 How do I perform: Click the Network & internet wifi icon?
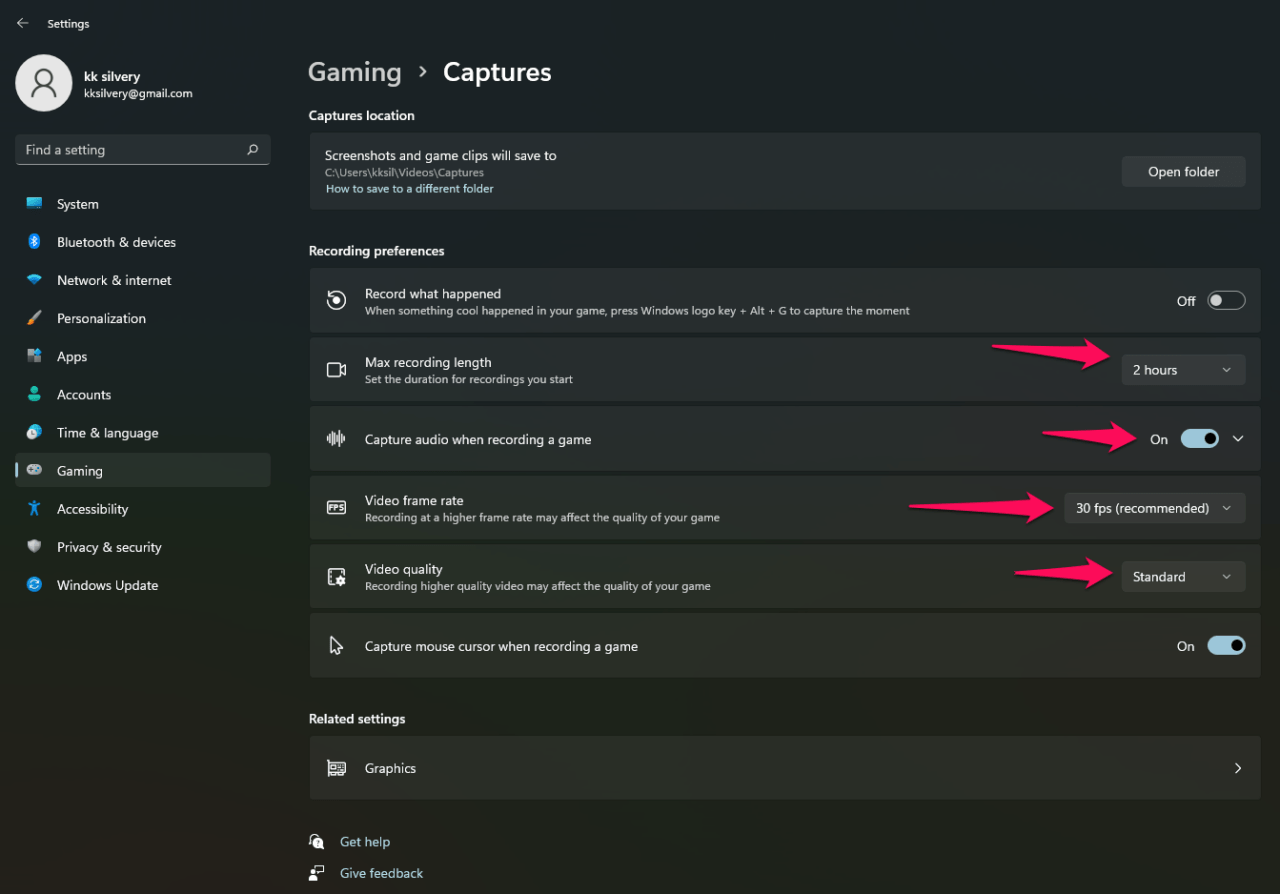[x=34, y=280]
